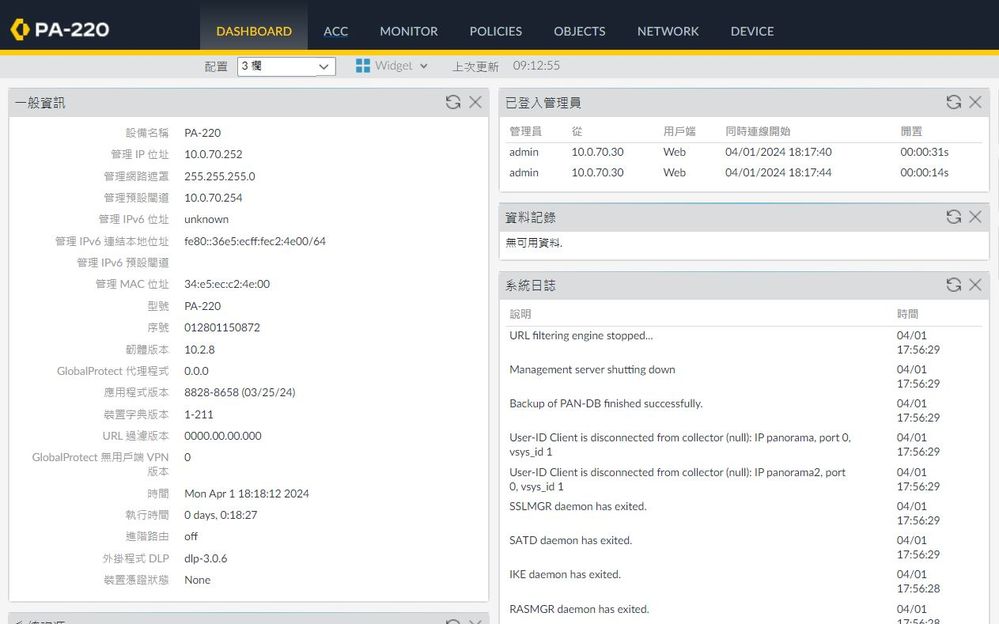Select the software version 10.2.8
999x624 pixels.
tap(199, 349)
